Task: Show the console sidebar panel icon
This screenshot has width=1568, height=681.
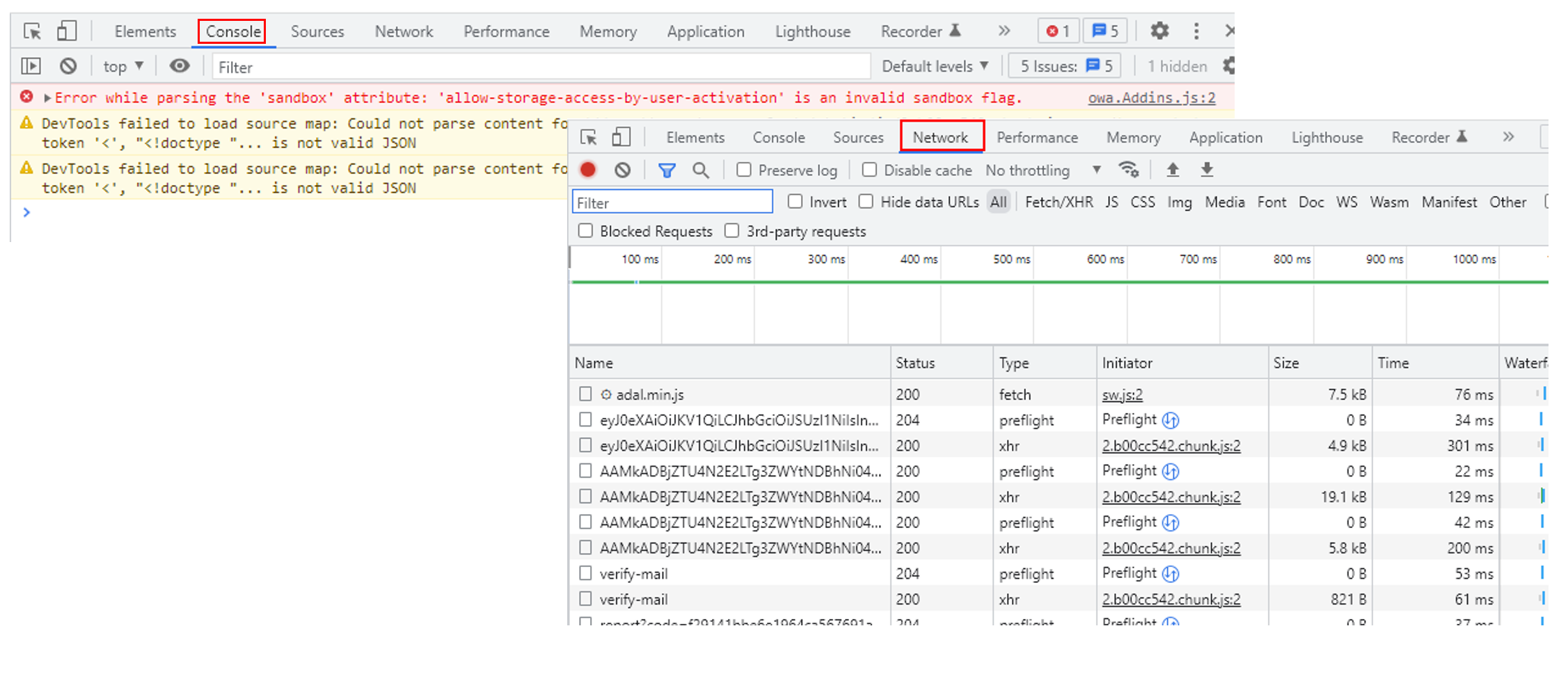Action: pyautogui.click(x=31, y=66)
